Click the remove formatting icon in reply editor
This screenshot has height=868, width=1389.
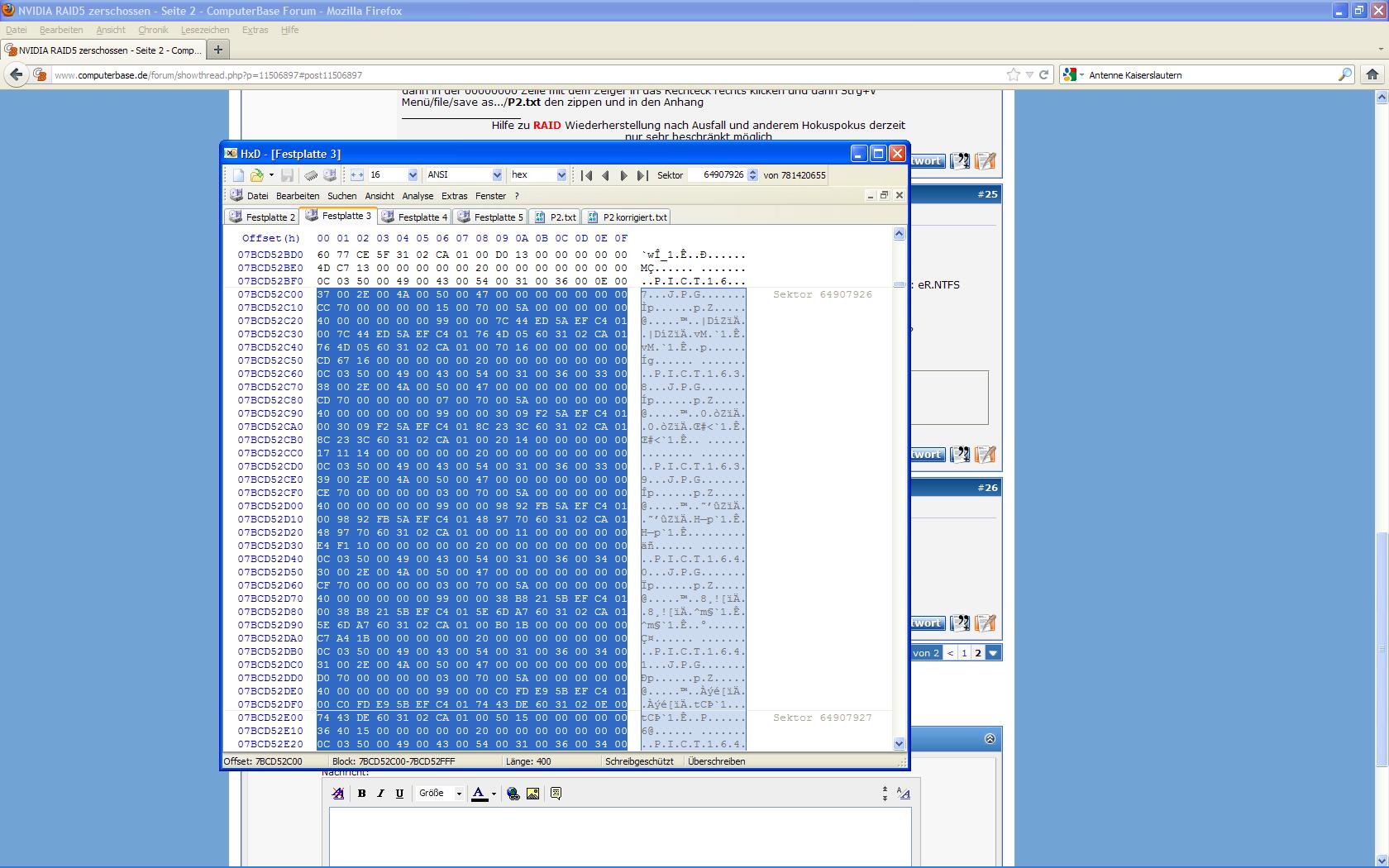(338, 794)
